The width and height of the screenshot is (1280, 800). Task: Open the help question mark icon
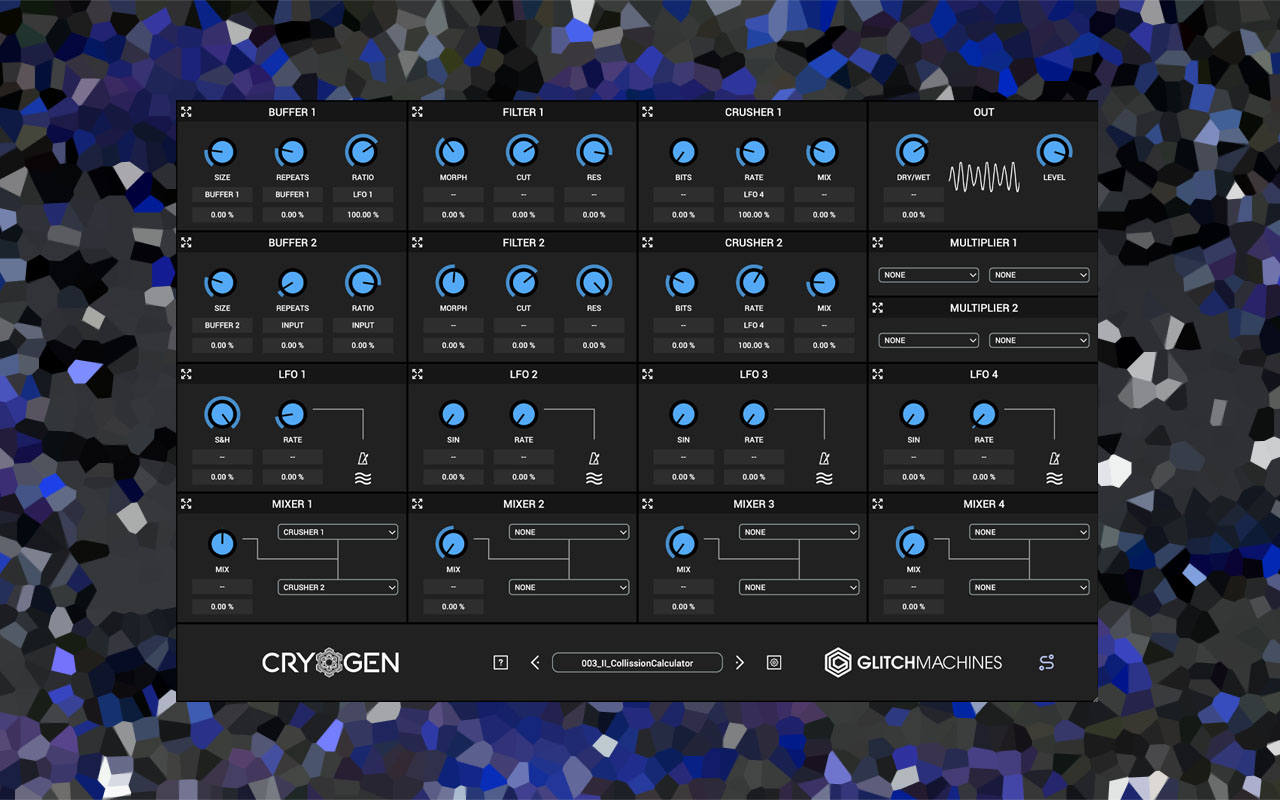click(x=501, y=662)
